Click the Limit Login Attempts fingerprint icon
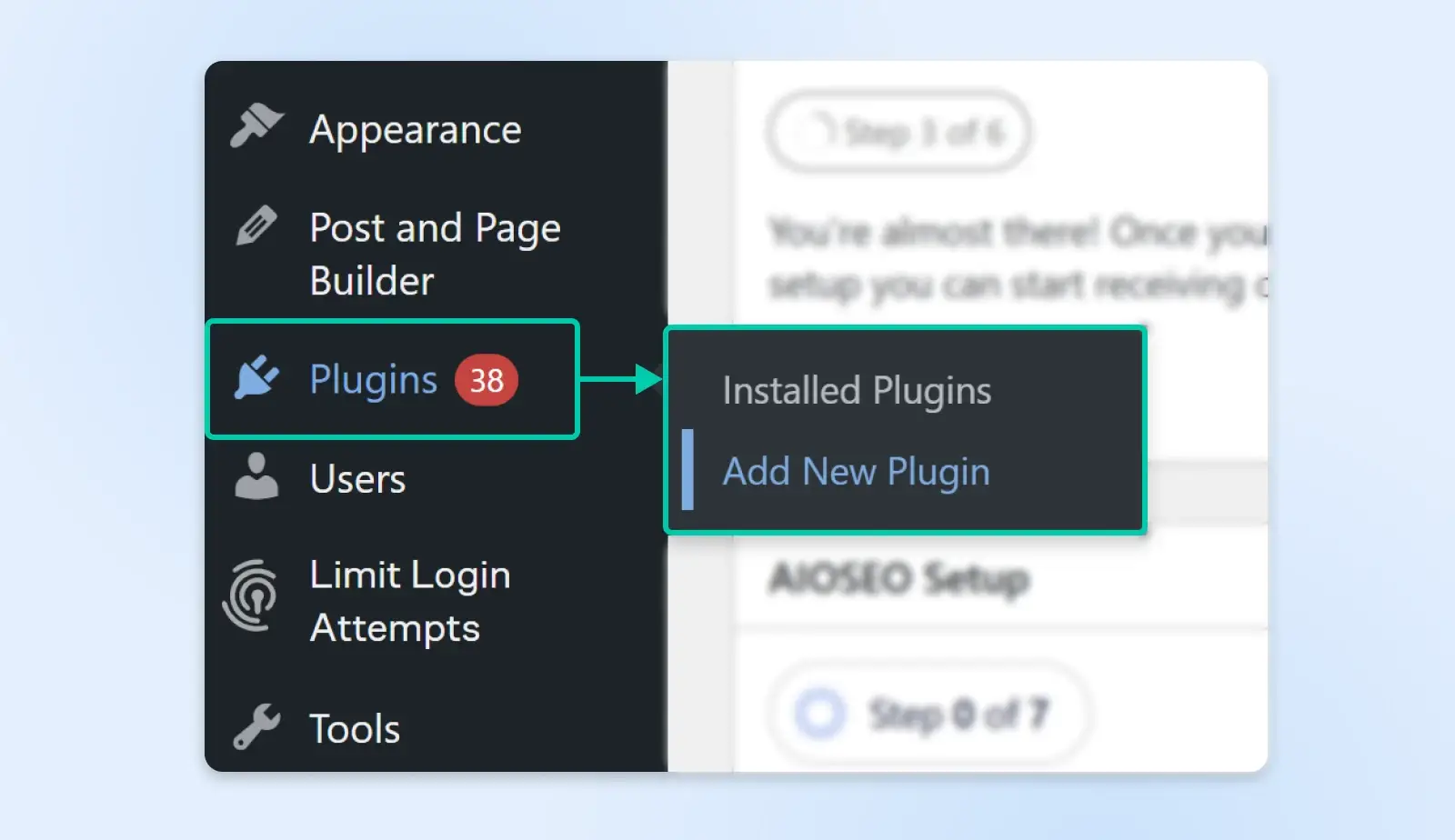 tap(252, 596)
